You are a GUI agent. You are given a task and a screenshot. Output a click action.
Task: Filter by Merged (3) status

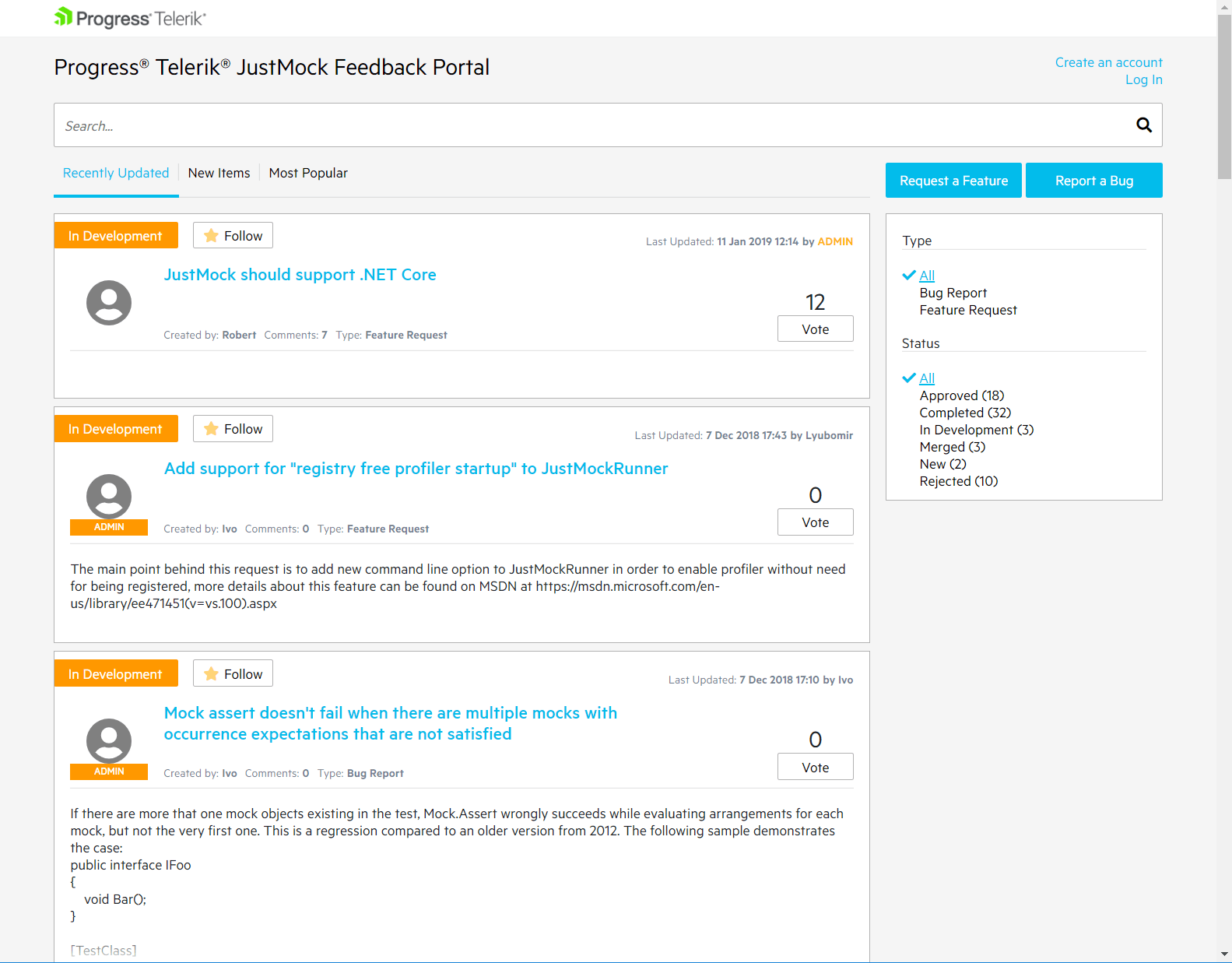coord(952,447)
